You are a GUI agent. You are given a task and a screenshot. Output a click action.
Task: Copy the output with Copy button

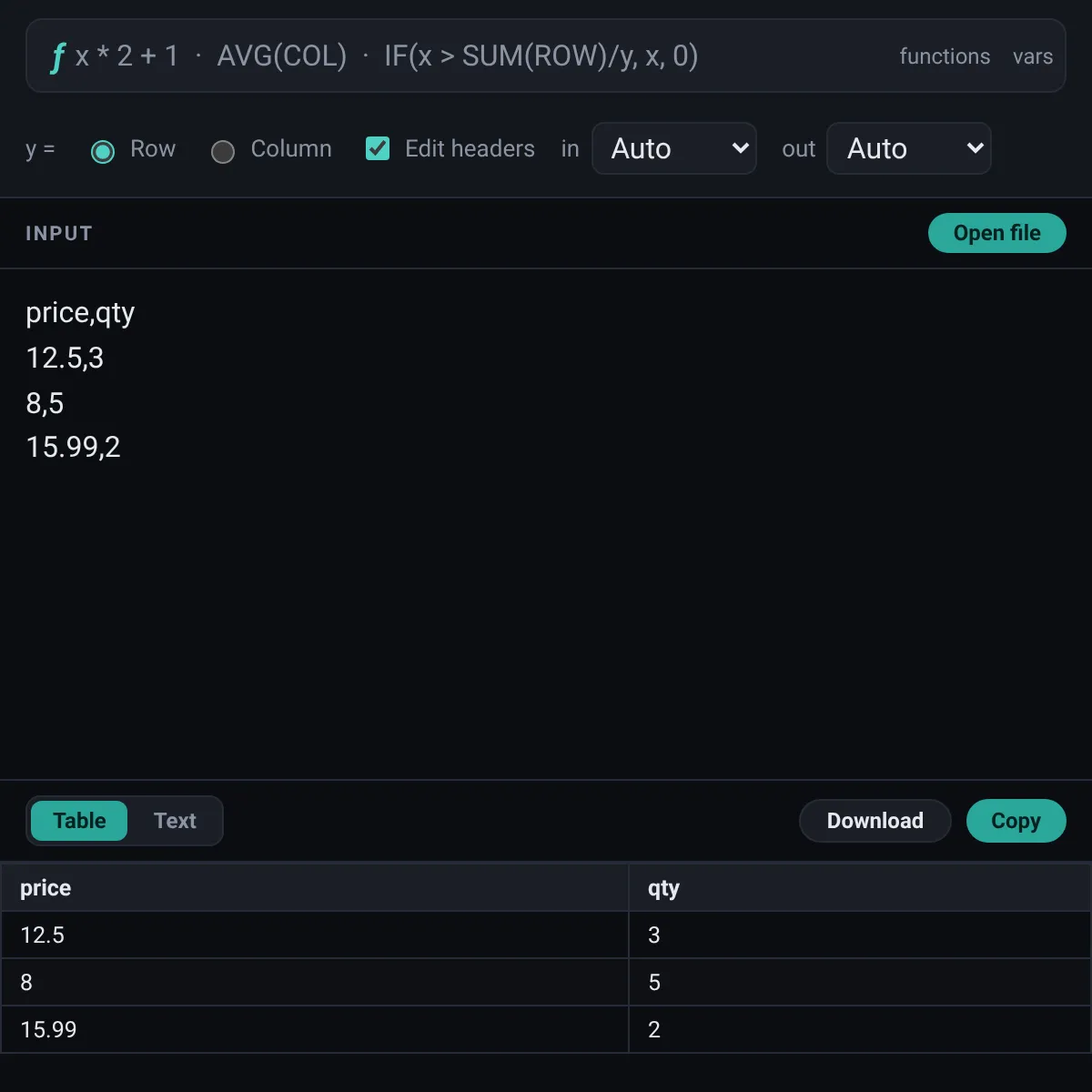pos(1016,821)
